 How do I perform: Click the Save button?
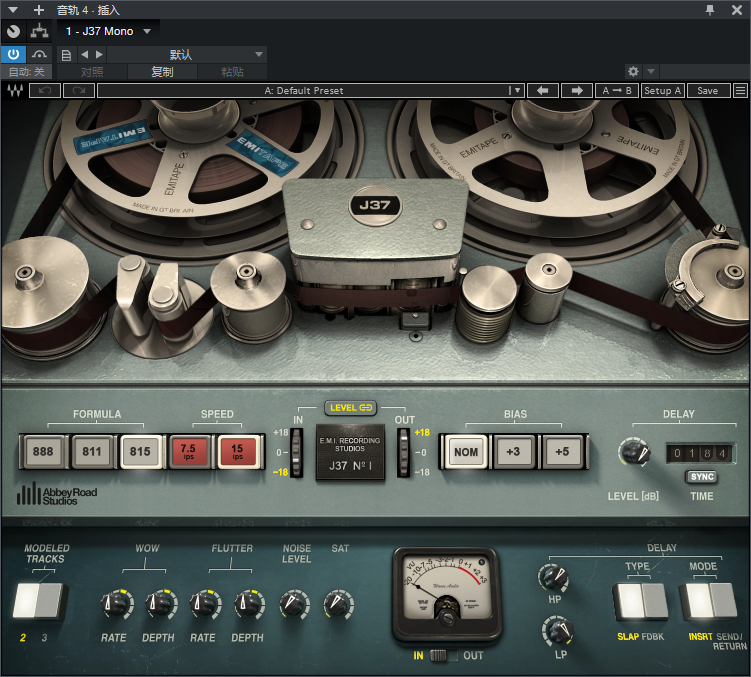708,90
